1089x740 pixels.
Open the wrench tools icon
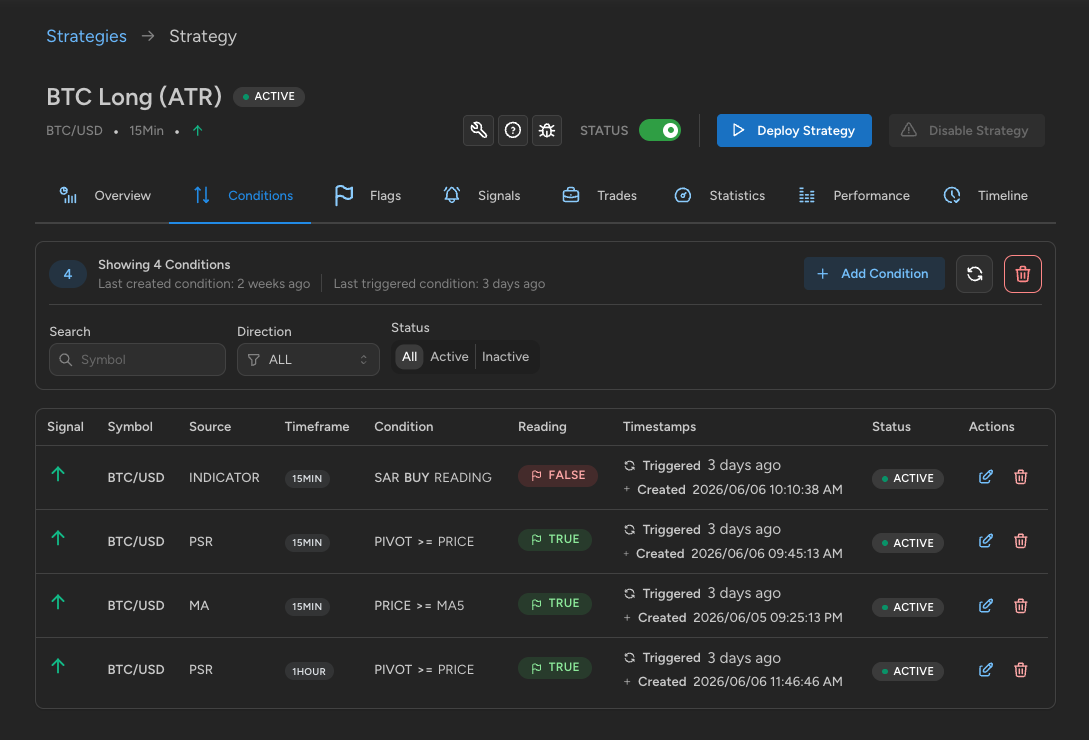coord(479,130)
